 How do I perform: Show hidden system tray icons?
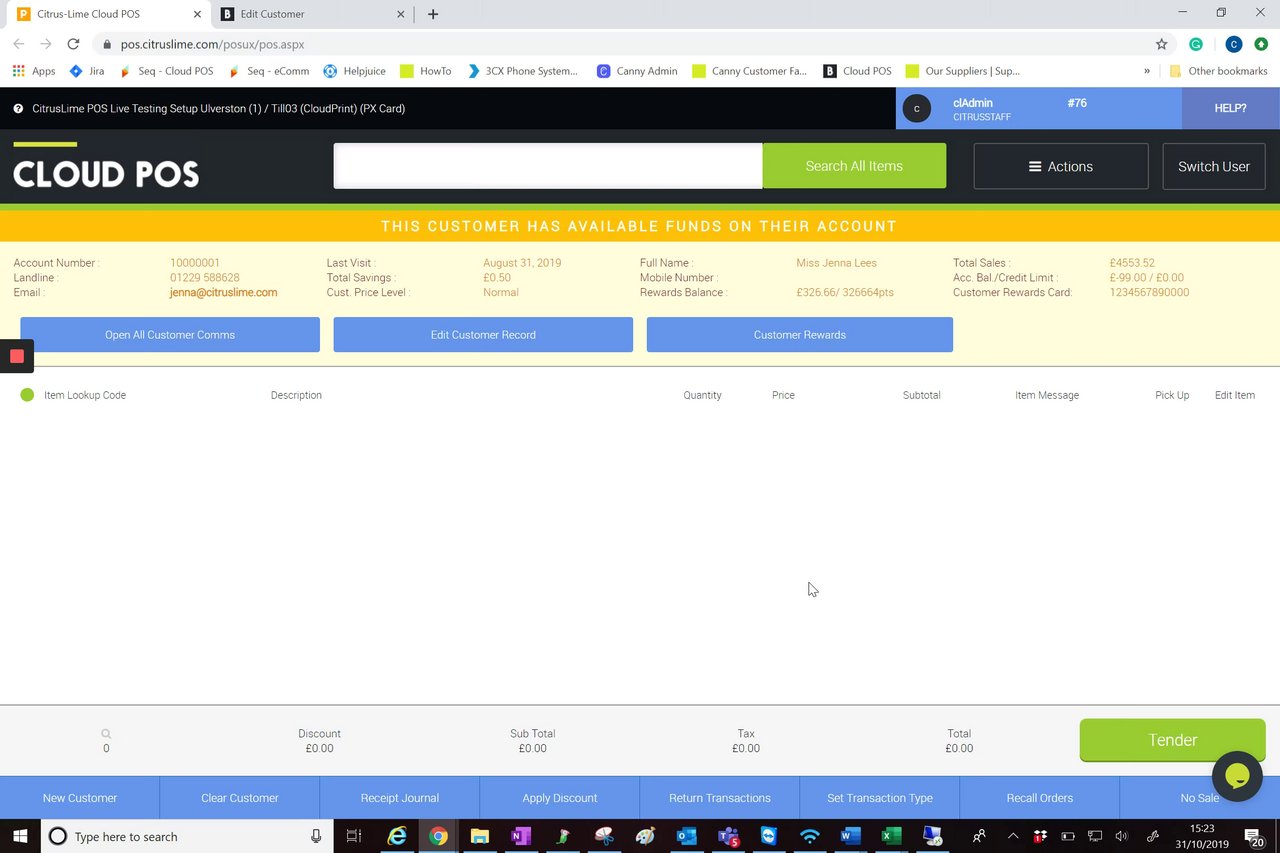click(x=1013, y=836)
